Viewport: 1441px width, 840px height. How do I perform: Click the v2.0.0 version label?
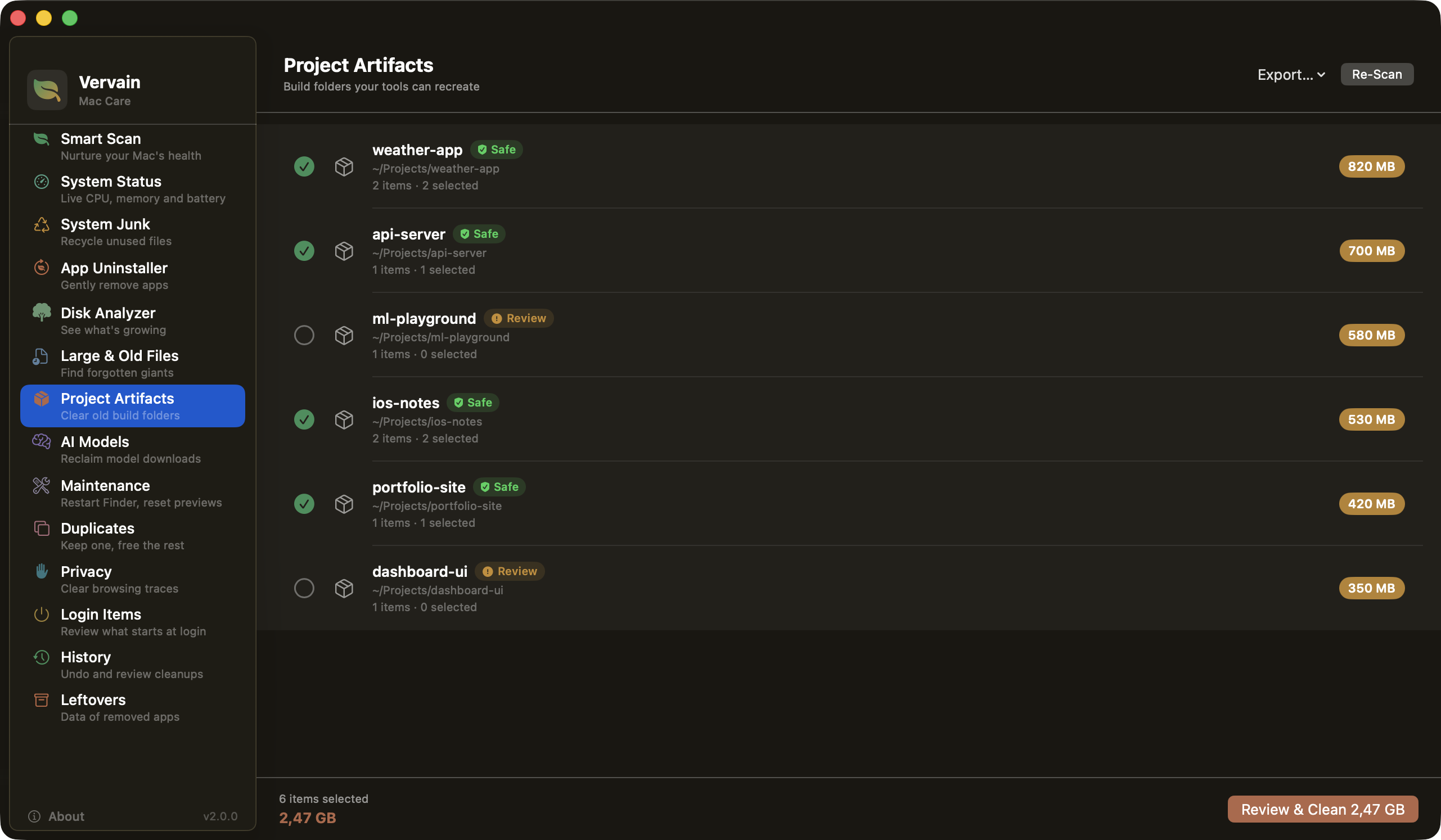pos(220,816)
